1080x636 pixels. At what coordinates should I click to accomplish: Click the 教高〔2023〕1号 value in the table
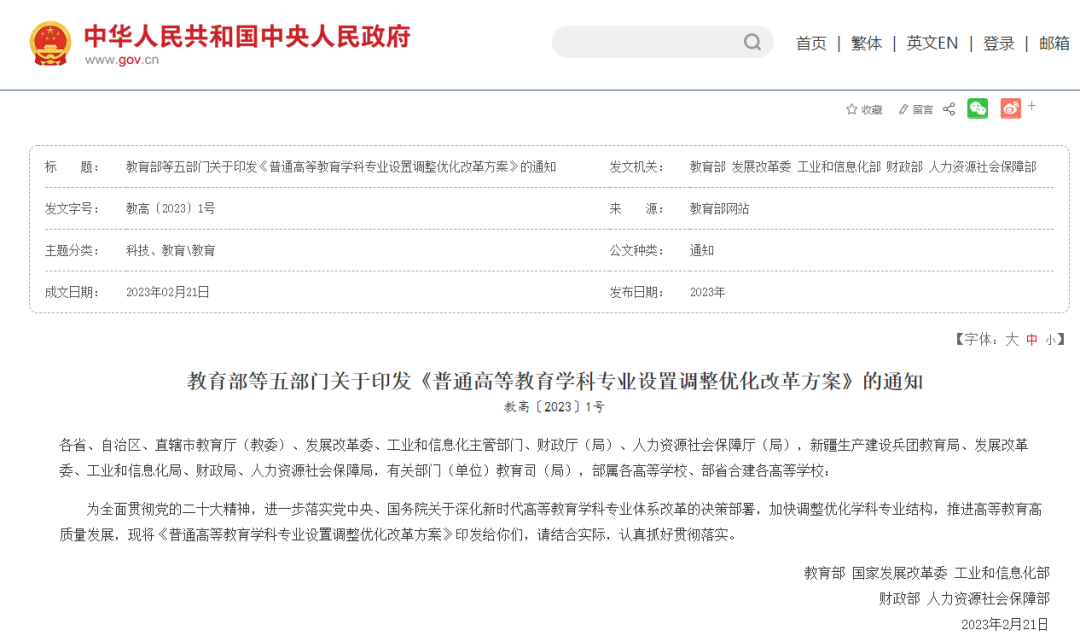point(170,209)
